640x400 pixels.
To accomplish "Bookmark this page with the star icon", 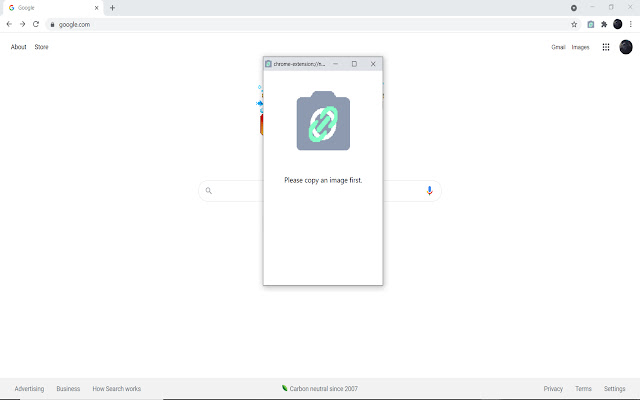I will click(x=574, y=24).
